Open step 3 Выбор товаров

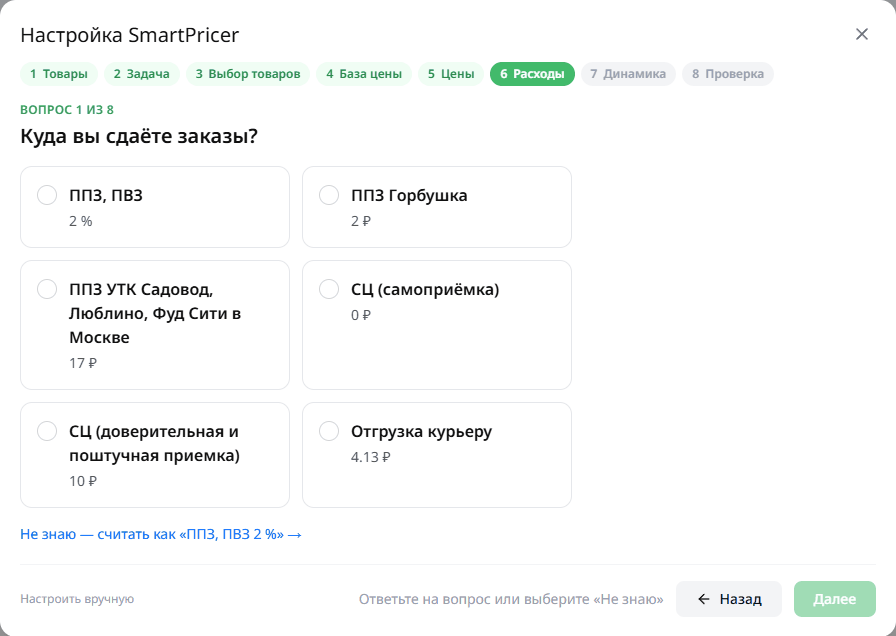tap(248, 74)
